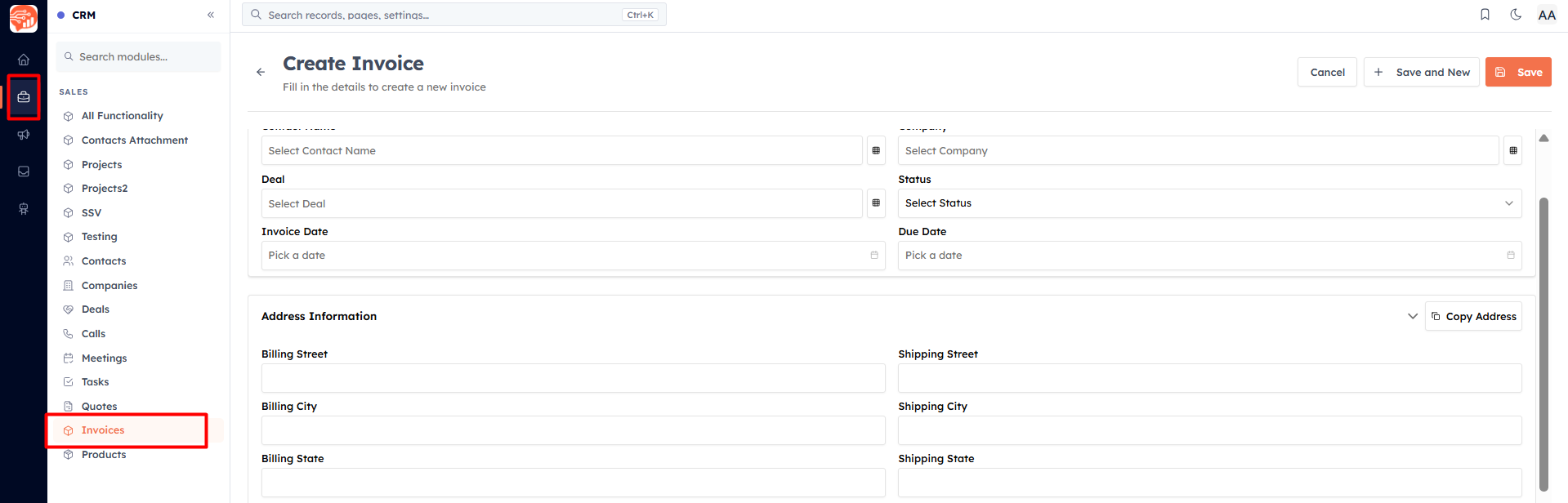This screenshot has width=1568, height=503.
Task: Click the search magnifier in global search
Action: pos(256,15)
